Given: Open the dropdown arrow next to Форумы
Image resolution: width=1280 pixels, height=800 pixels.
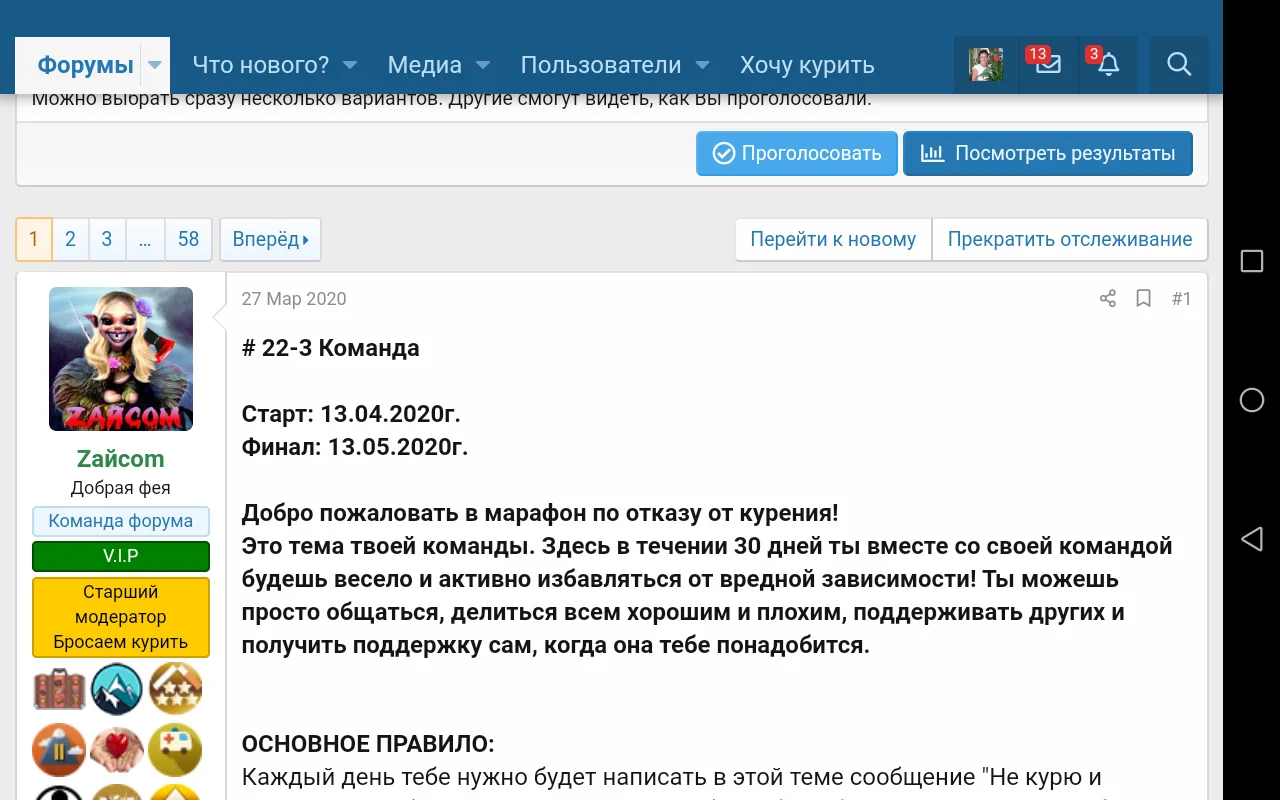Looking at the screenshot, I should click(x=155, y=64).
